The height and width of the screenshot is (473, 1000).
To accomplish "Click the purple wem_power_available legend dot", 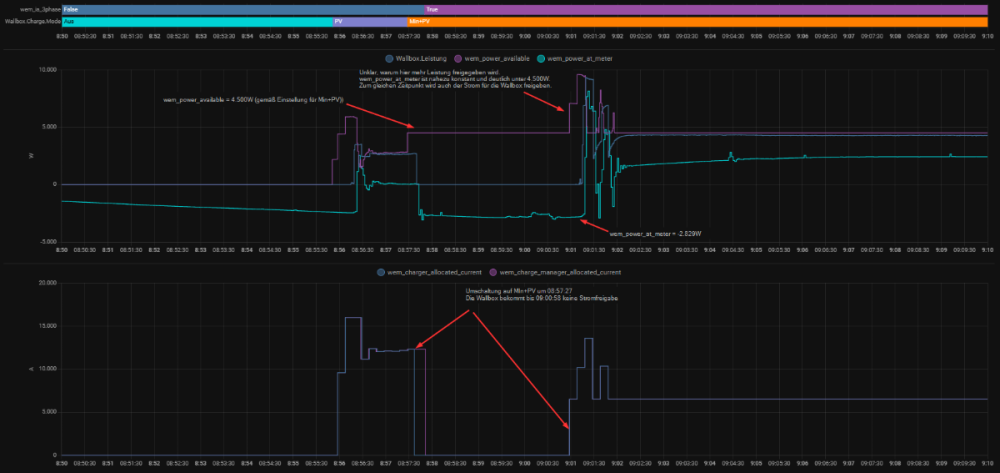I will pyautogui.click(x=459, y=58).
